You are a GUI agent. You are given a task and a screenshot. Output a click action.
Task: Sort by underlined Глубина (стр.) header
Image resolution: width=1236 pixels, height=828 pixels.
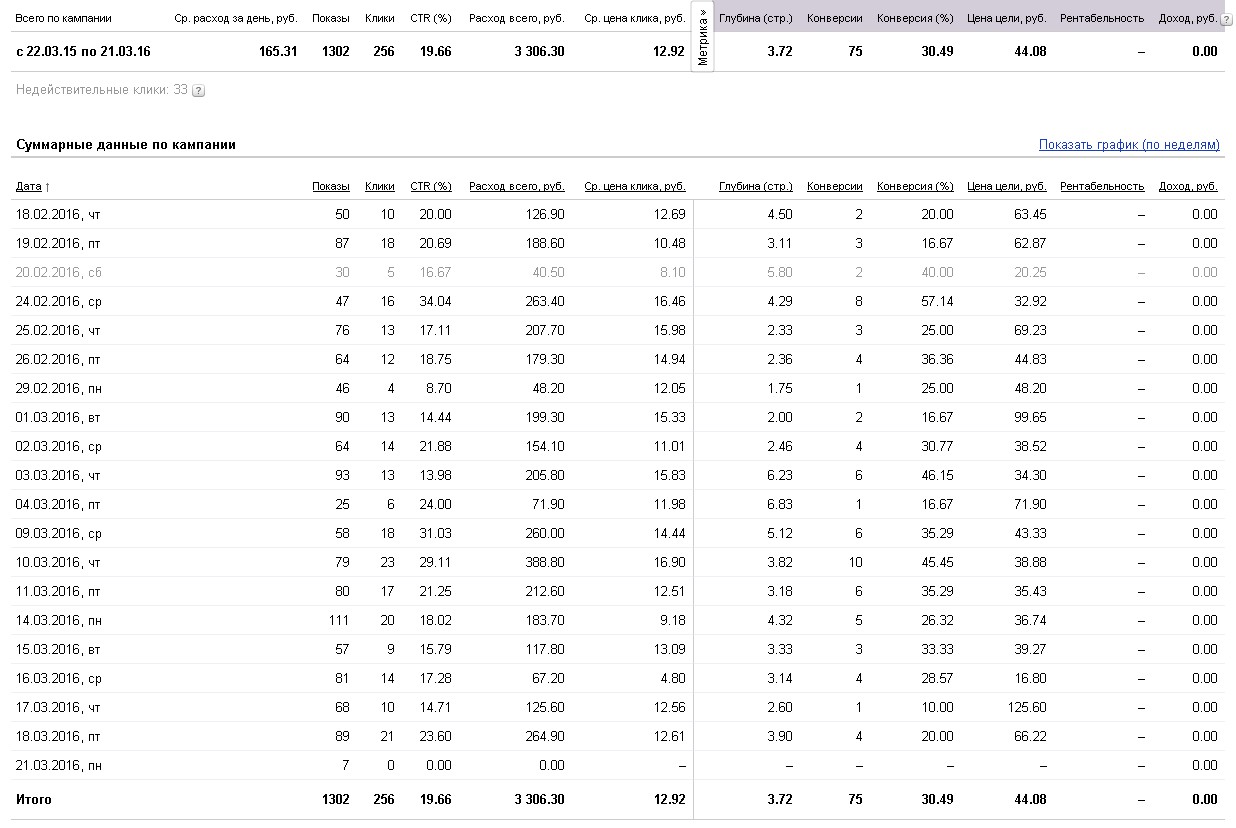click(x=755, y=186)
